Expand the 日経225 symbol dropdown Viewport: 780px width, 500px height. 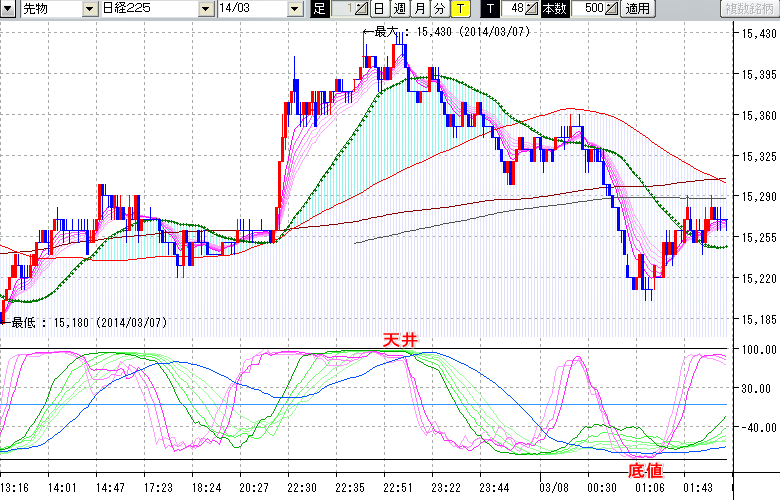pos(205,9)
